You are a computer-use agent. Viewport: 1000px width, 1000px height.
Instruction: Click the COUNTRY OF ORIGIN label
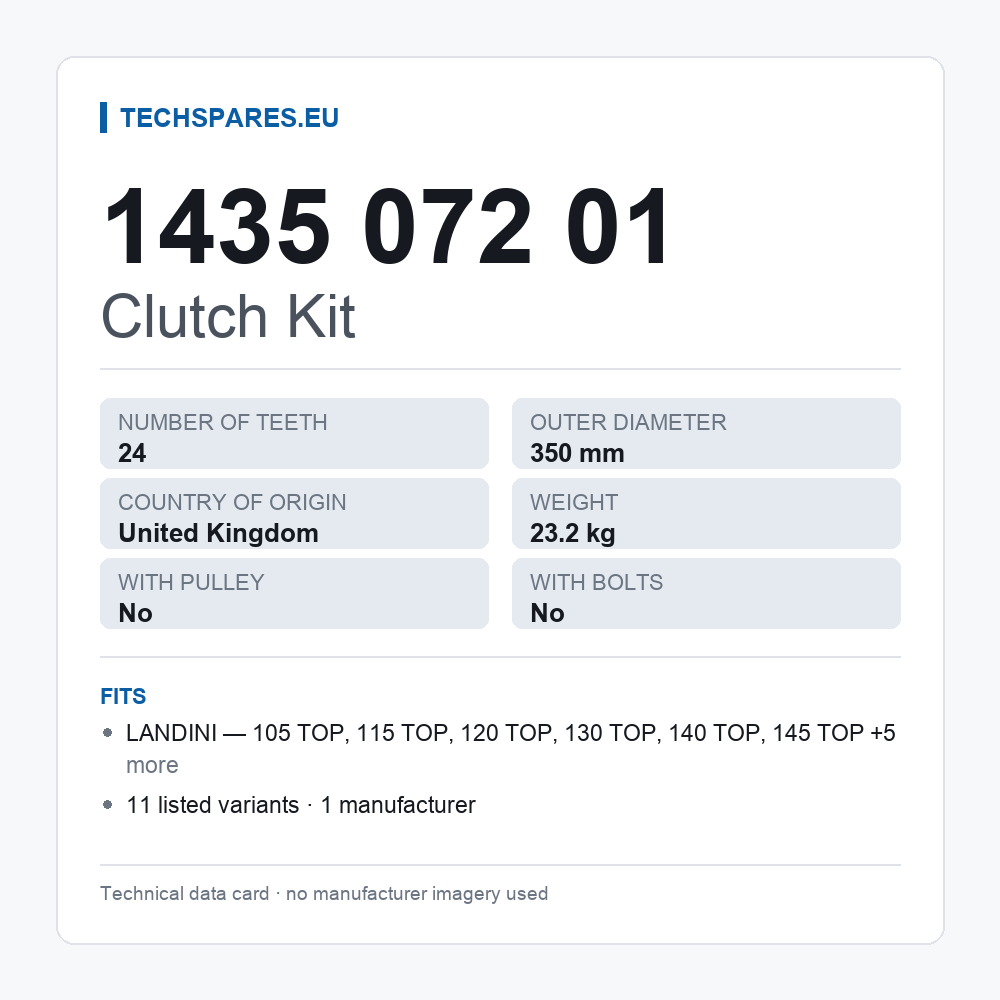pyautogui.click(x=232, y=502)
